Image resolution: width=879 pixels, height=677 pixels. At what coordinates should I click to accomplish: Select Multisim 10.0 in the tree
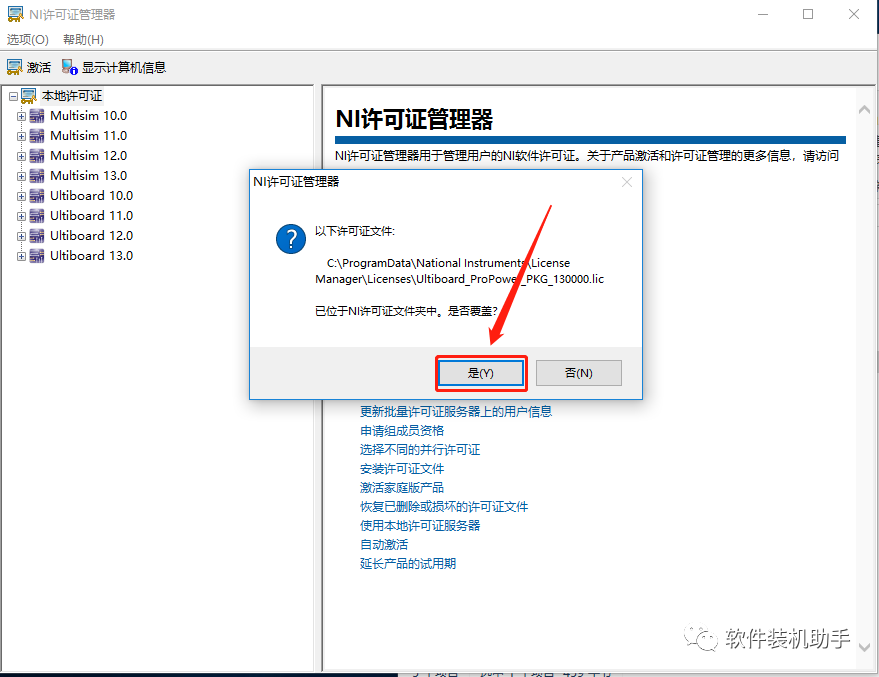pos(89,116)
